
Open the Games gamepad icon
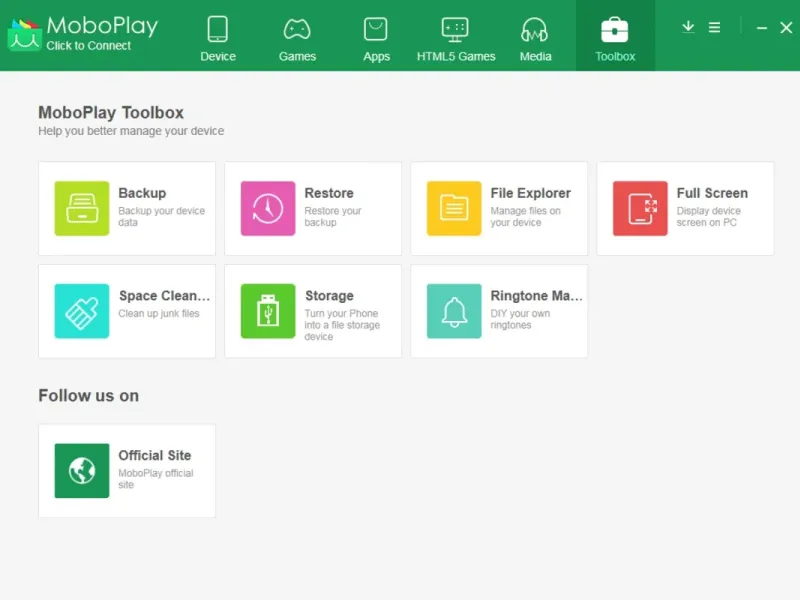[x=297, y=30]
